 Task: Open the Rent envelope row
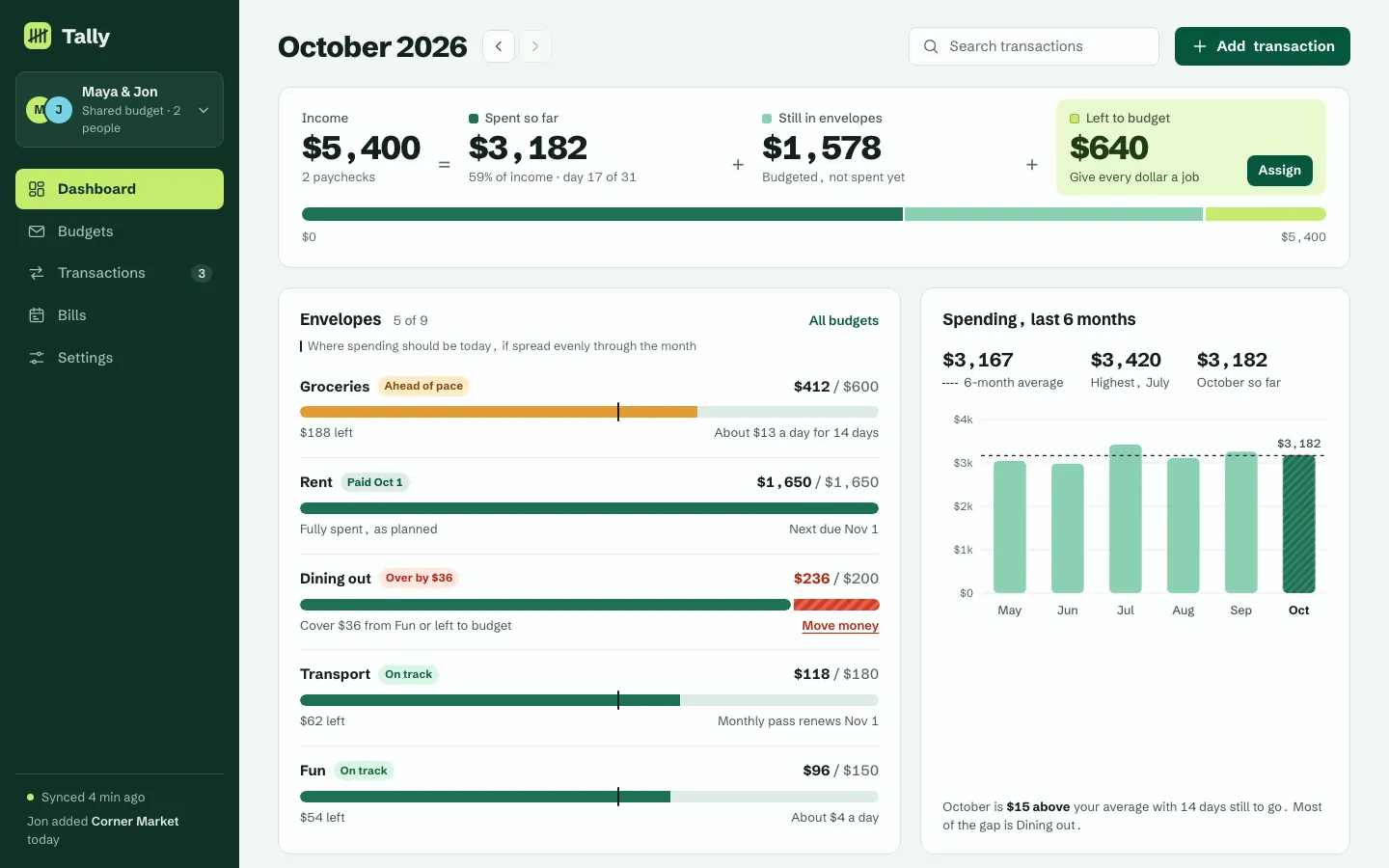[589, 505]
